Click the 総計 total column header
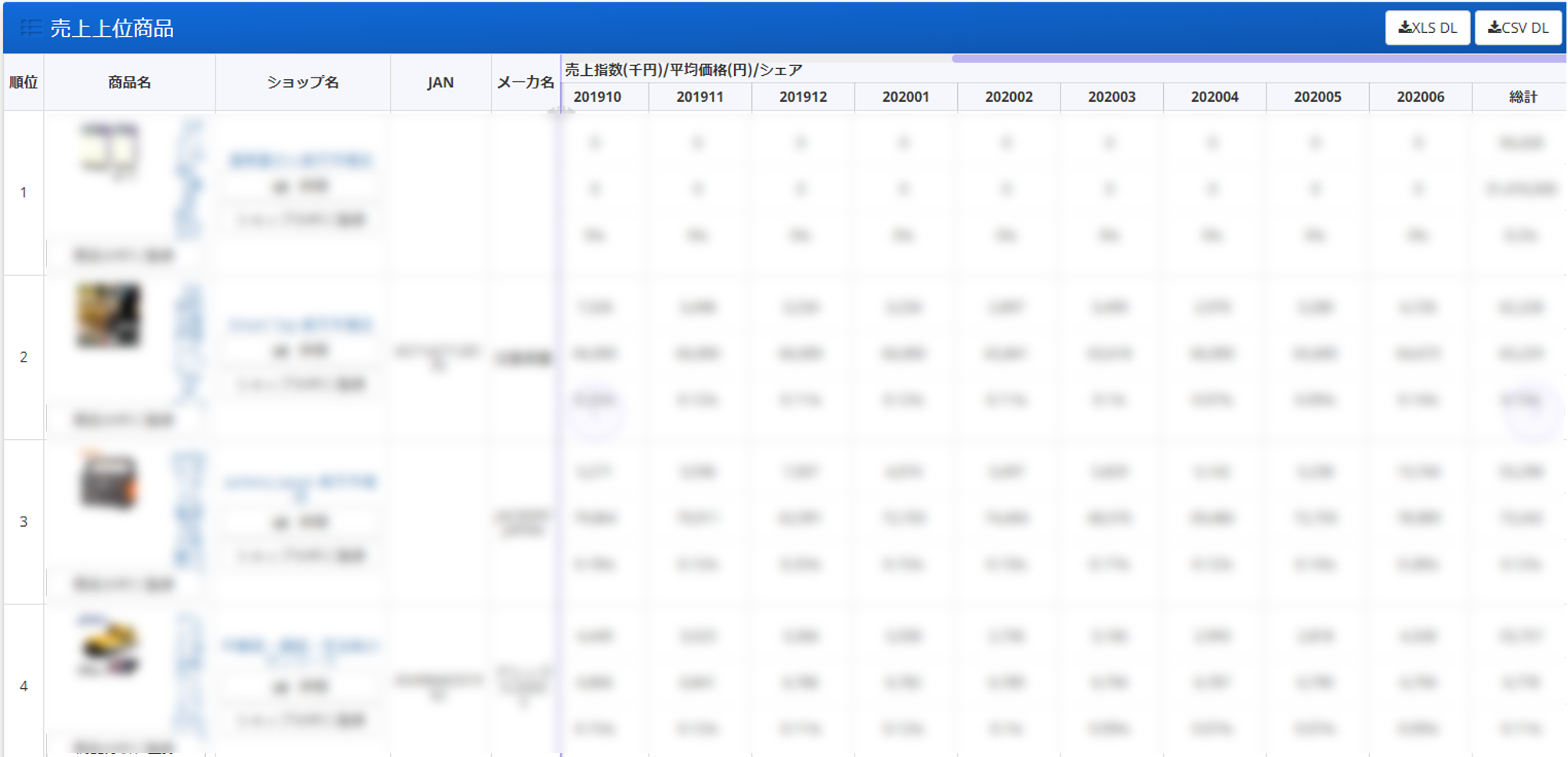This screenshot has height=757, width=1568. tap(1522, 97)
